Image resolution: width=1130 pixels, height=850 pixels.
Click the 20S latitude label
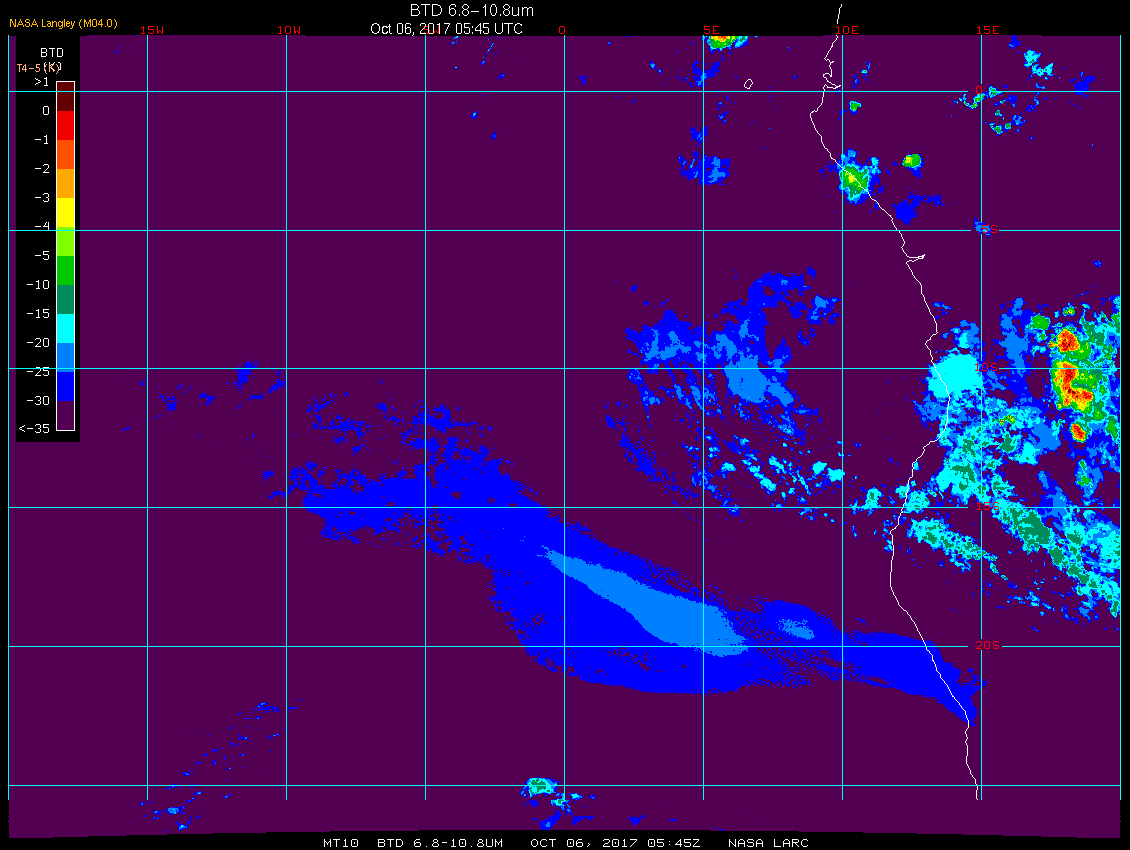pyautogui.click(x=987, y=645)
